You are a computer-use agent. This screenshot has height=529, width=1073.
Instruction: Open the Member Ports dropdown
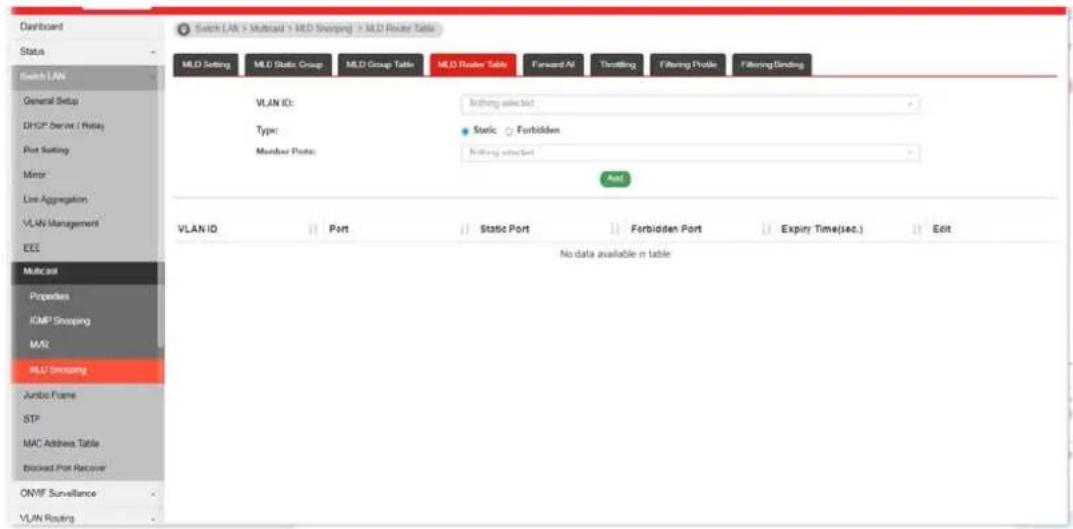click(x=690, y=153)
